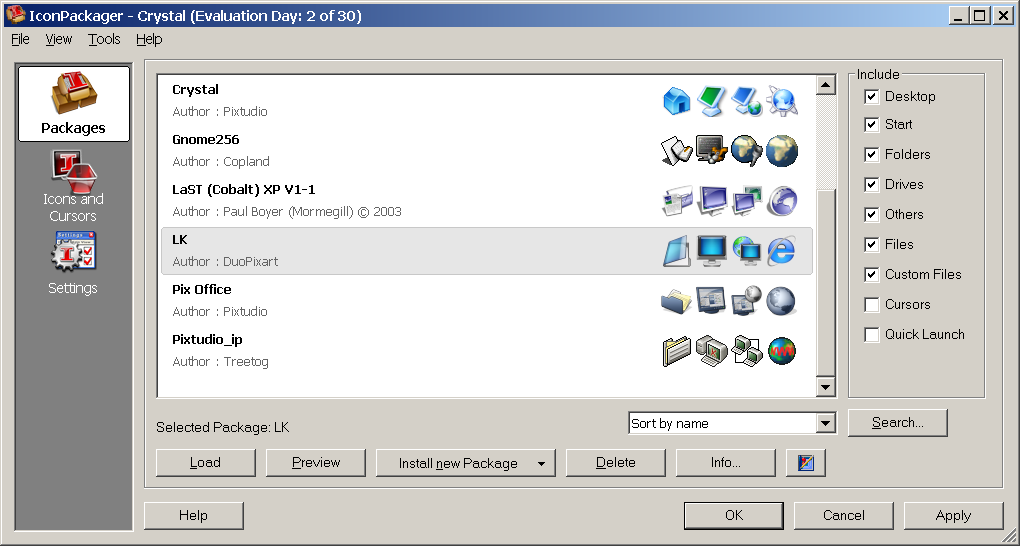
Task: Click the first globe icon in Gnome256 row
Action: [x=746, y=150]
